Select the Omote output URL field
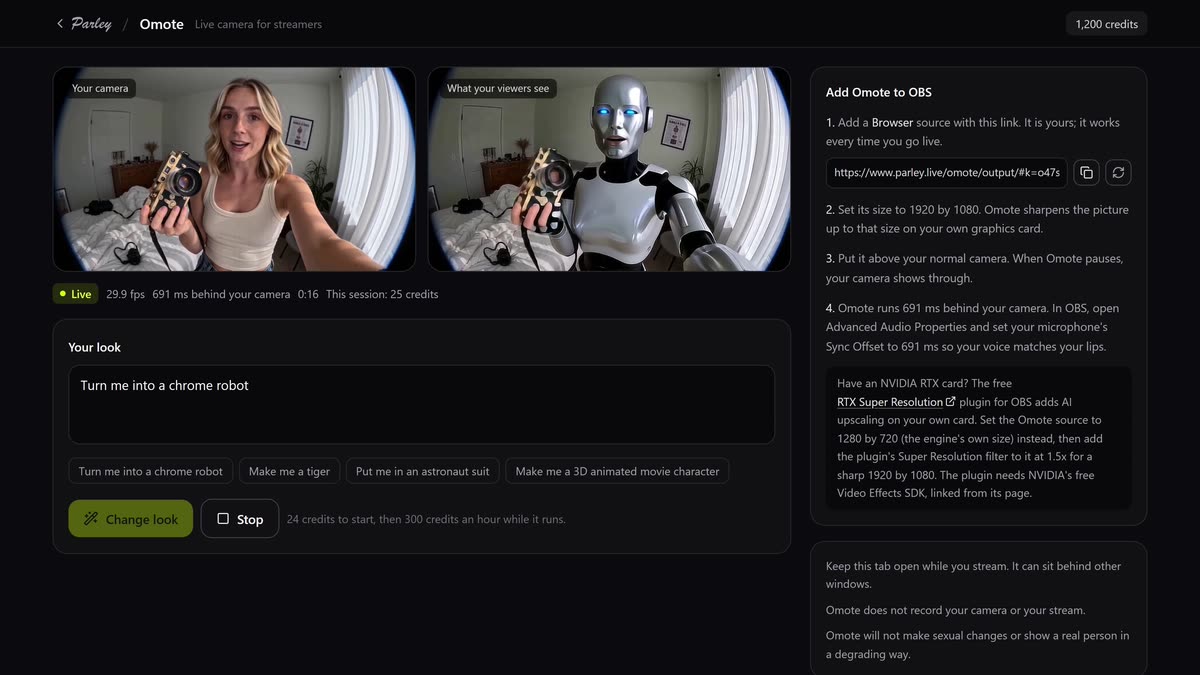1200x675 pixels. 946,172
